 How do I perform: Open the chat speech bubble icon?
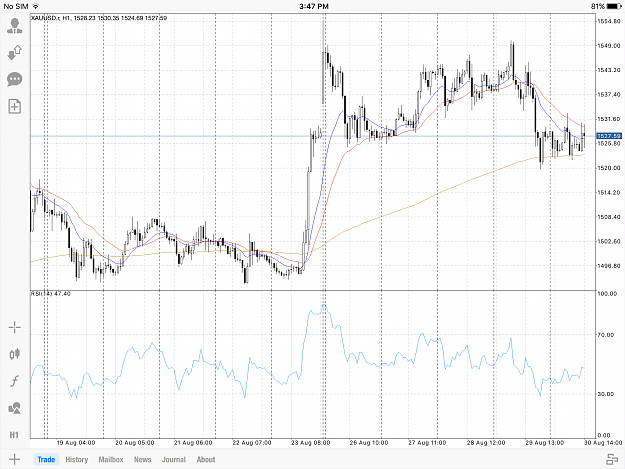point(15,79)
